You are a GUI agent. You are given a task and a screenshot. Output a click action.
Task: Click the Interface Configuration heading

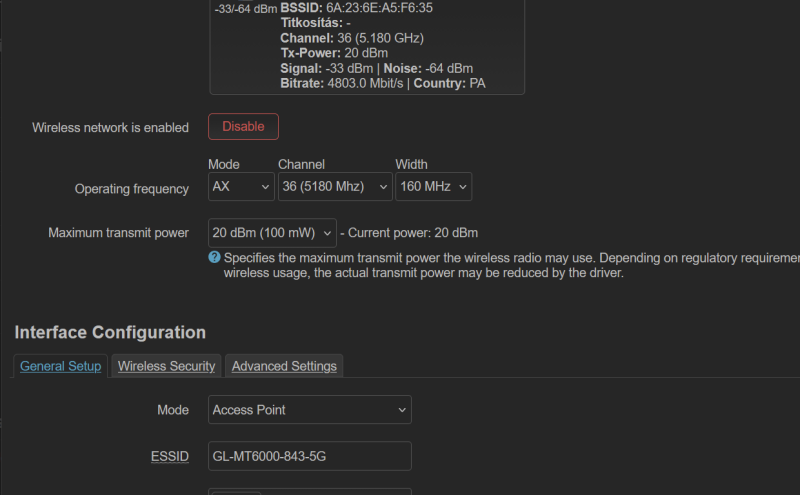(110, 332)
